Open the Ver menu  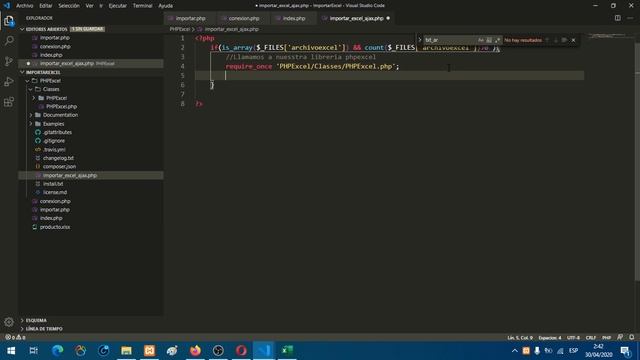[x=89, y=6]
